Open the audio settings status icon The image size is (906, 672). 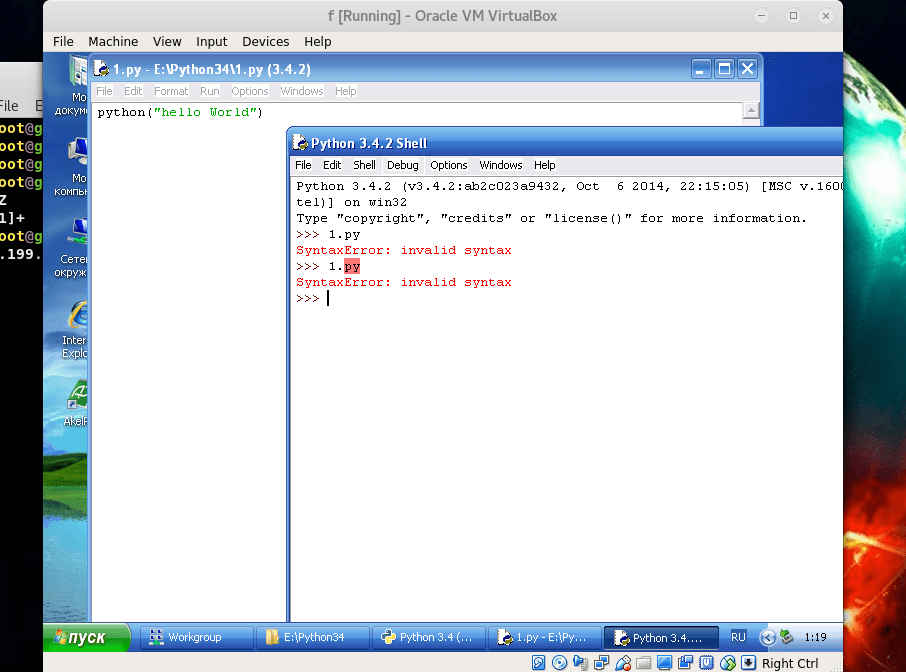click(x=581, y=663)
